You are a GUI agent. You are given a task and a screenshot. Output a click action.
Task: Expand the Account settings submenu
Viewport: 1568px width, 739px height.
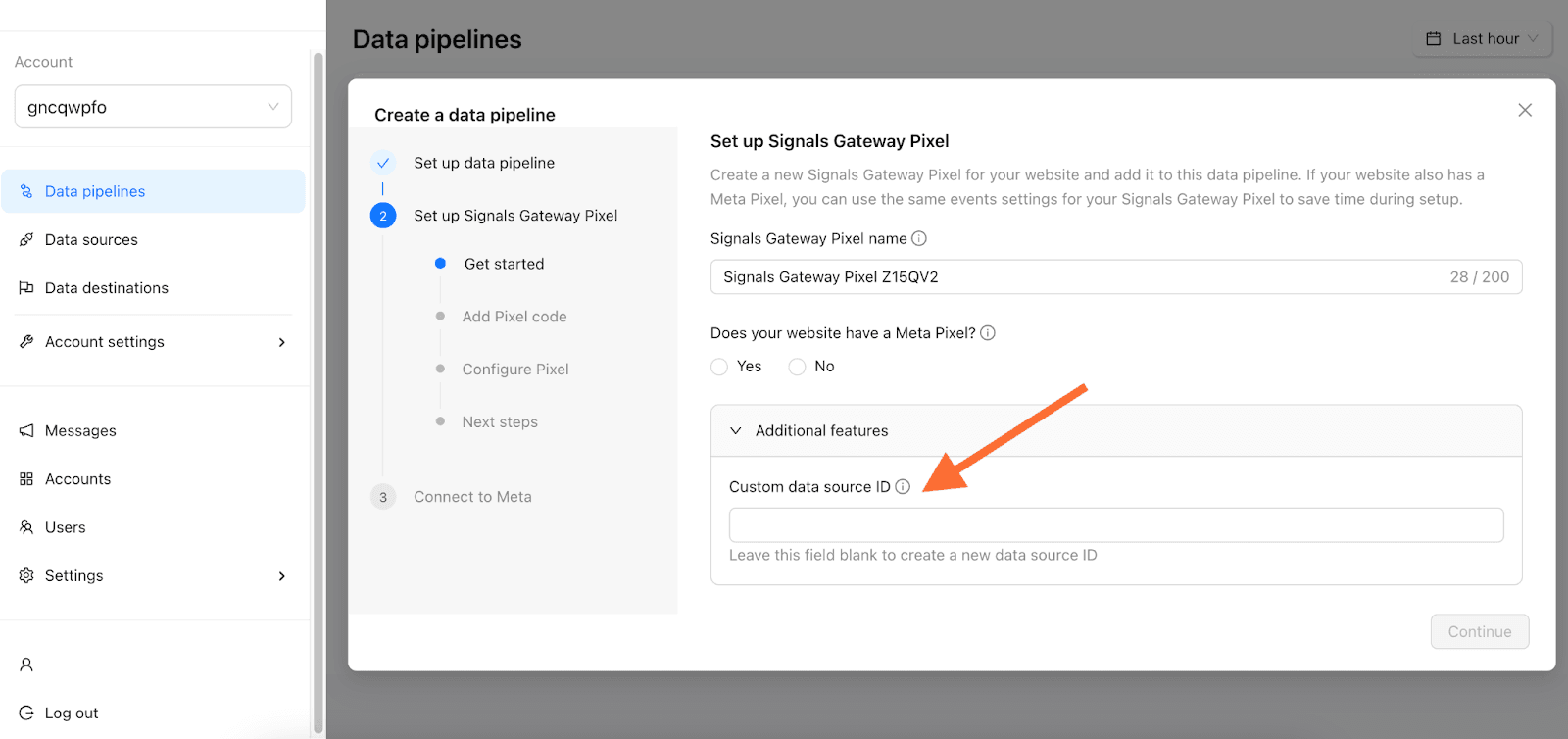click(282, 342)
